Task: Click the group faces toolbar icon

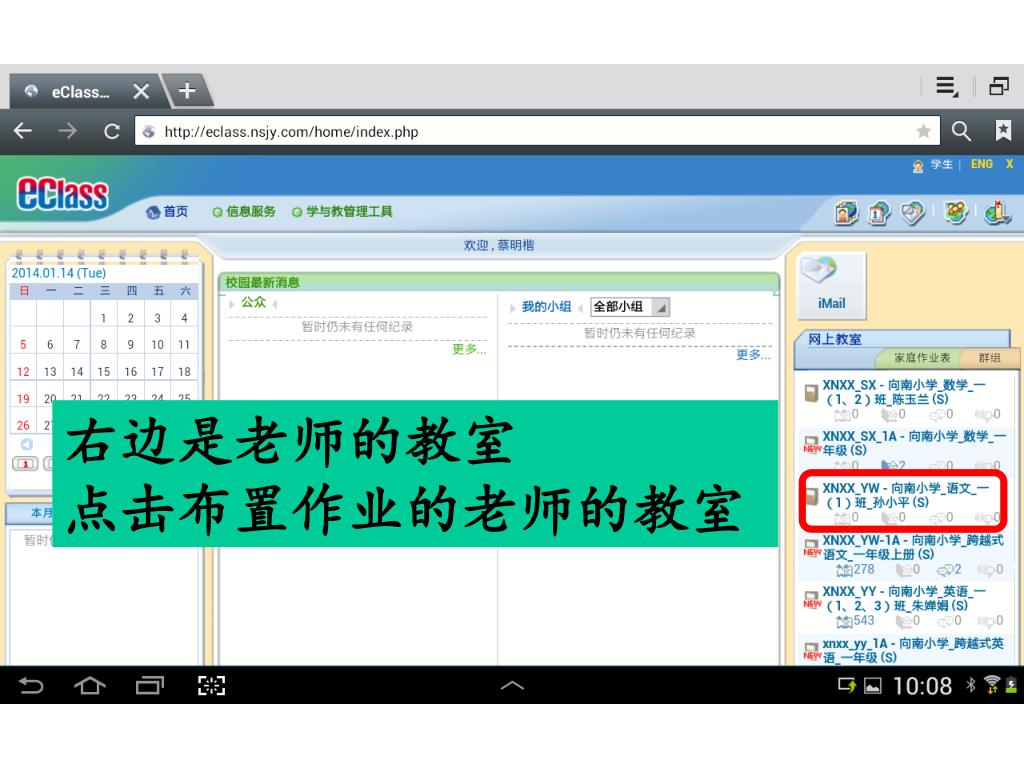Action: coord(955,213)
